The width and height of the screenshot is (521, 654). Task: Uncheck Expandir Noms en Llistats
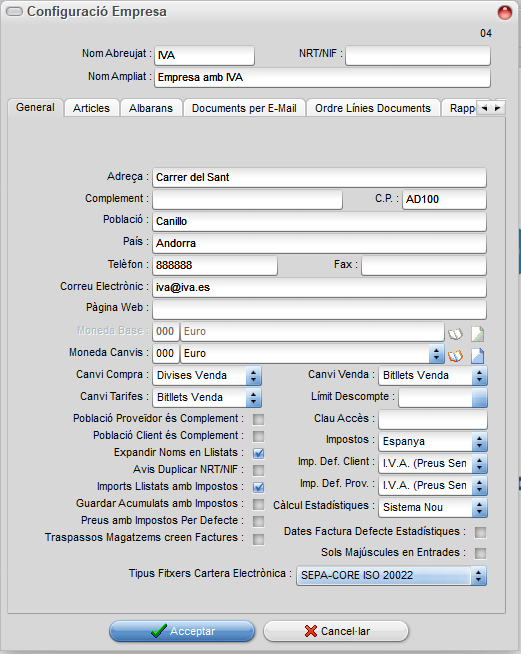(259, 453)
